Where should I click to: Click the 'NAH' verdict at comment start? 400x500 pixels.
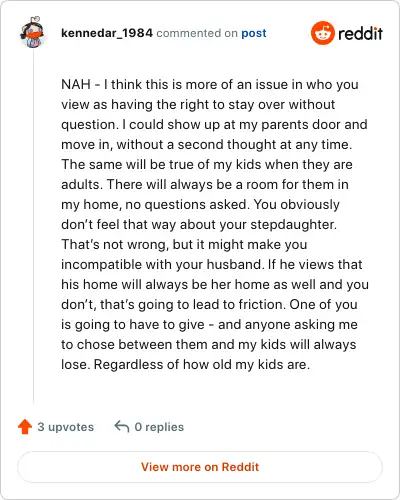tap(76, 84)
